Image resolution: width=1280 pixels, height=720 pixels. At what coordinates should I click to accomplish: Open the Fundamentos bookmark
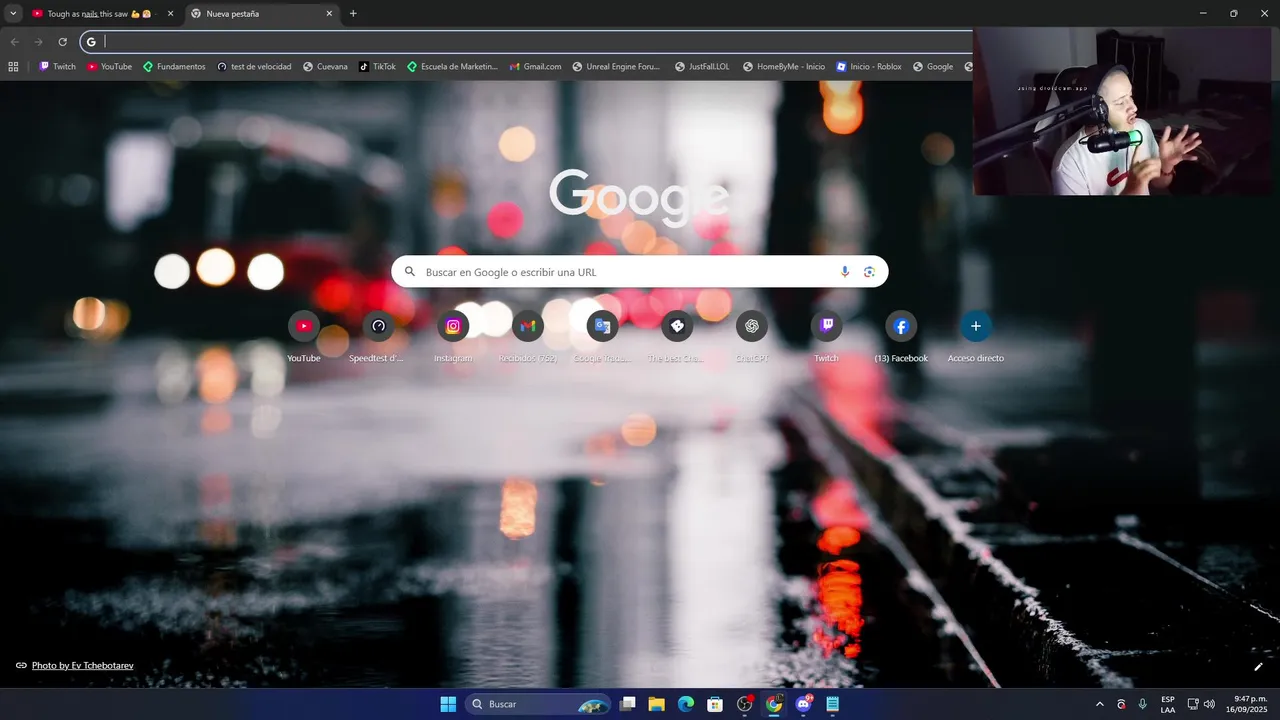[174, 67]
